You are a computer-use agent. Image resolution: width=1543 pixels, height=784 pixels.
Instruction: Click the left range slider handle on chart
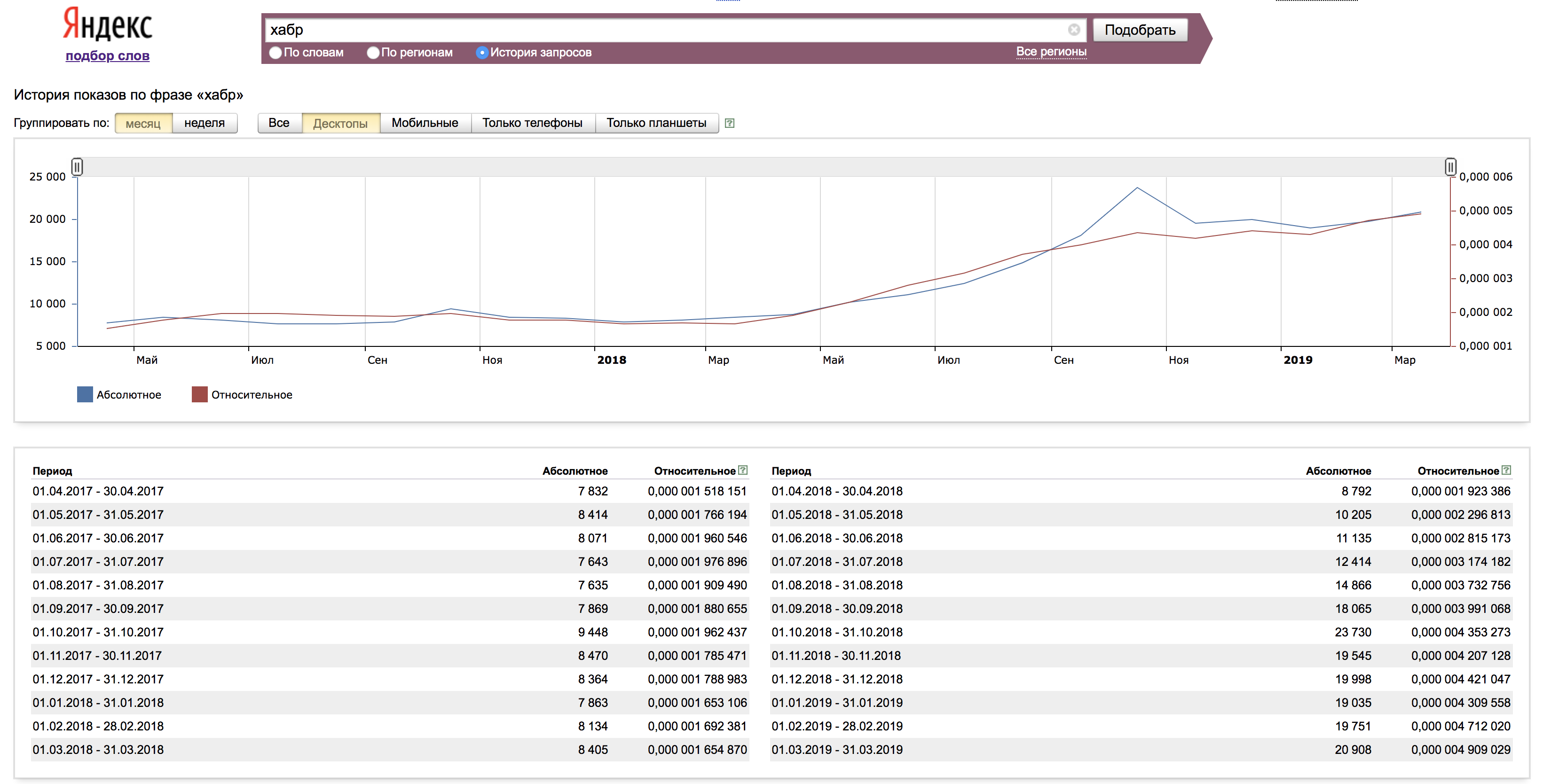[77, 166]
